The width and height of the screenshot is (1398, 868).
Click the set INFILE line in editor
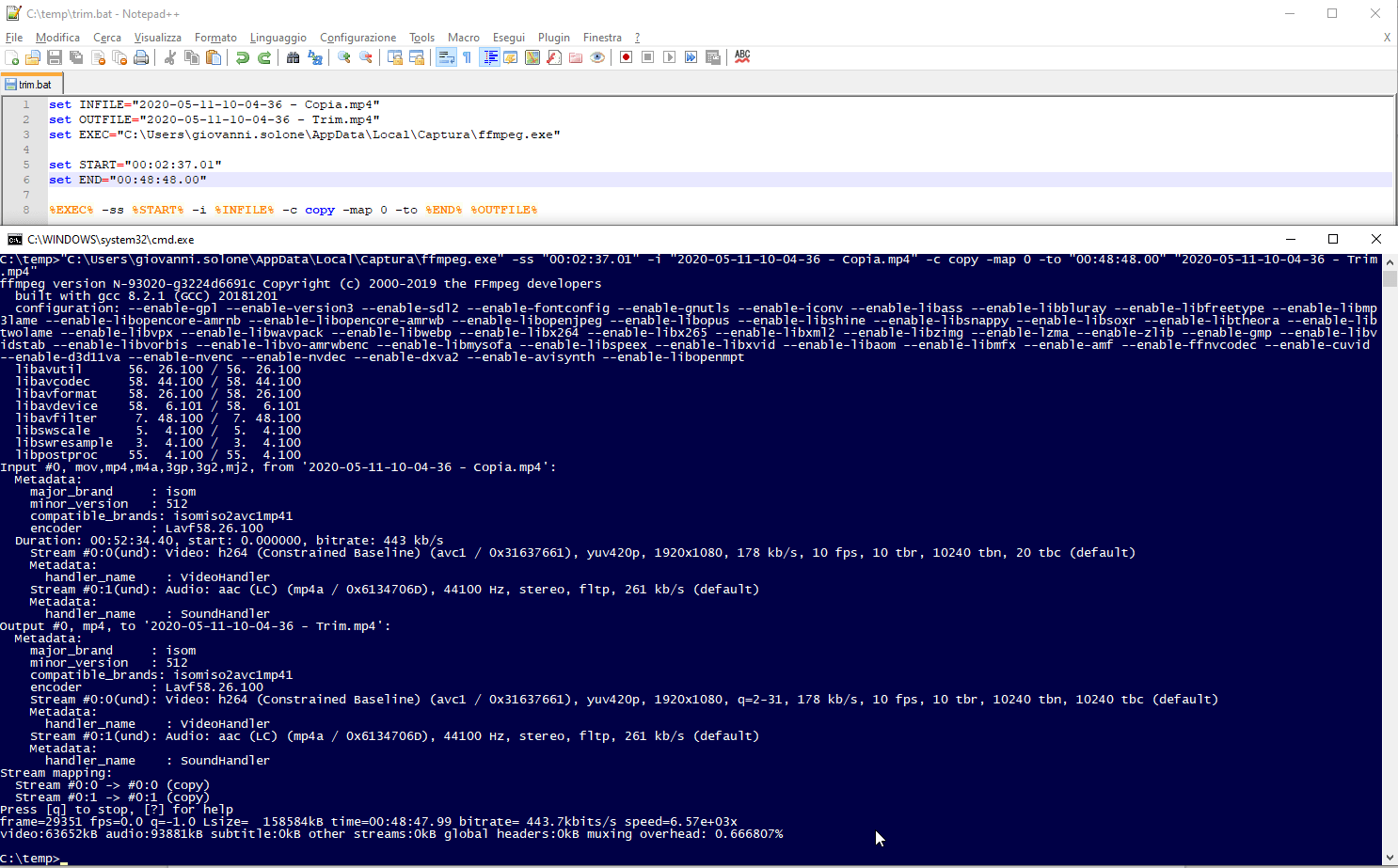[x=214, y=104]
